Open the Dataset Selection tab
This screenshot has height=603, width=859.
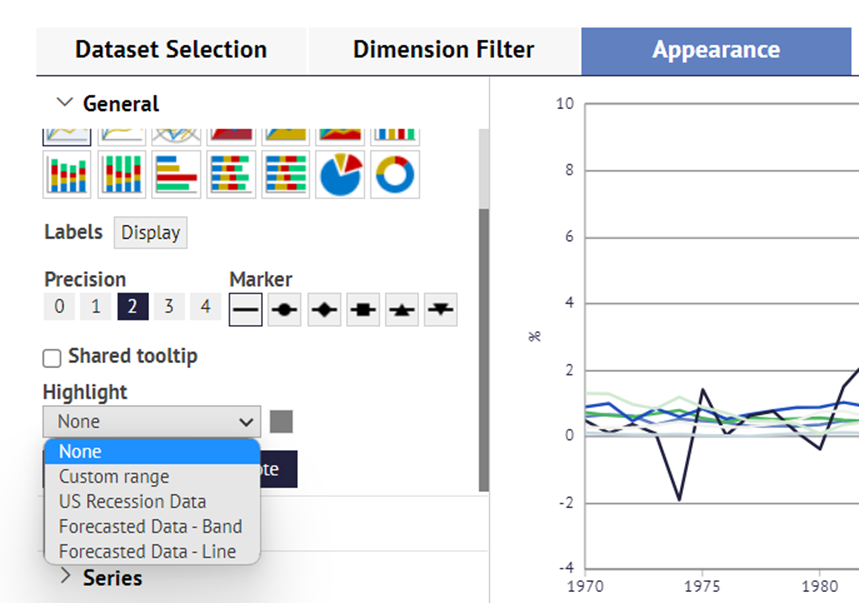171,50
